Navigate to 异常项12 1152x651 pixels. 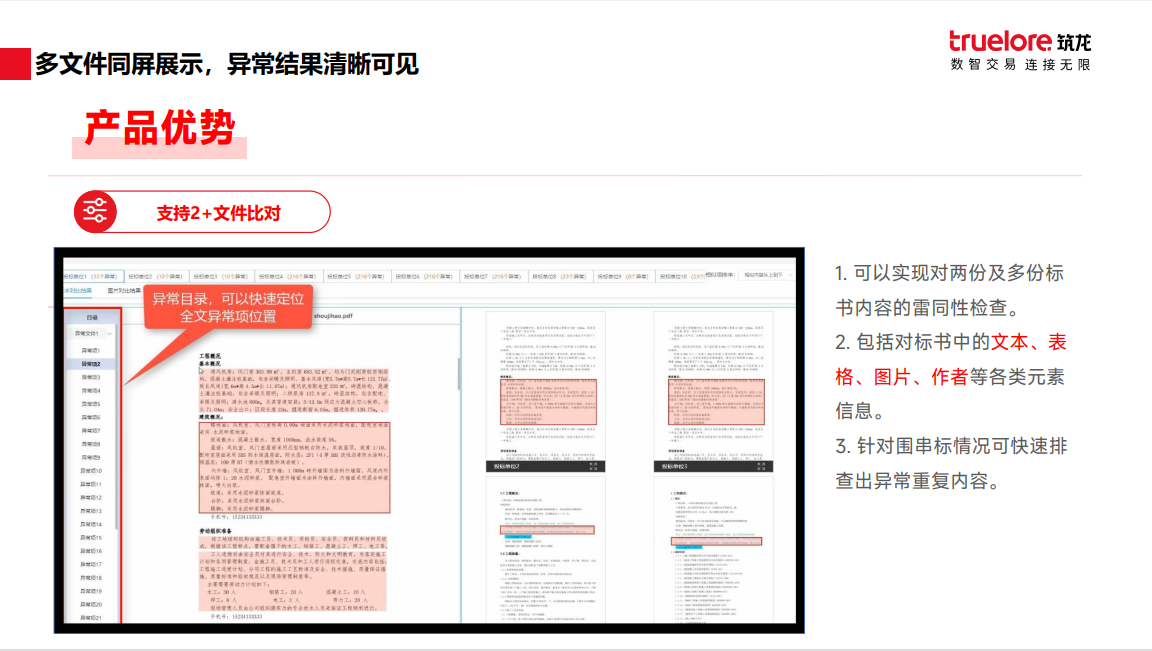tap(91, 497)
